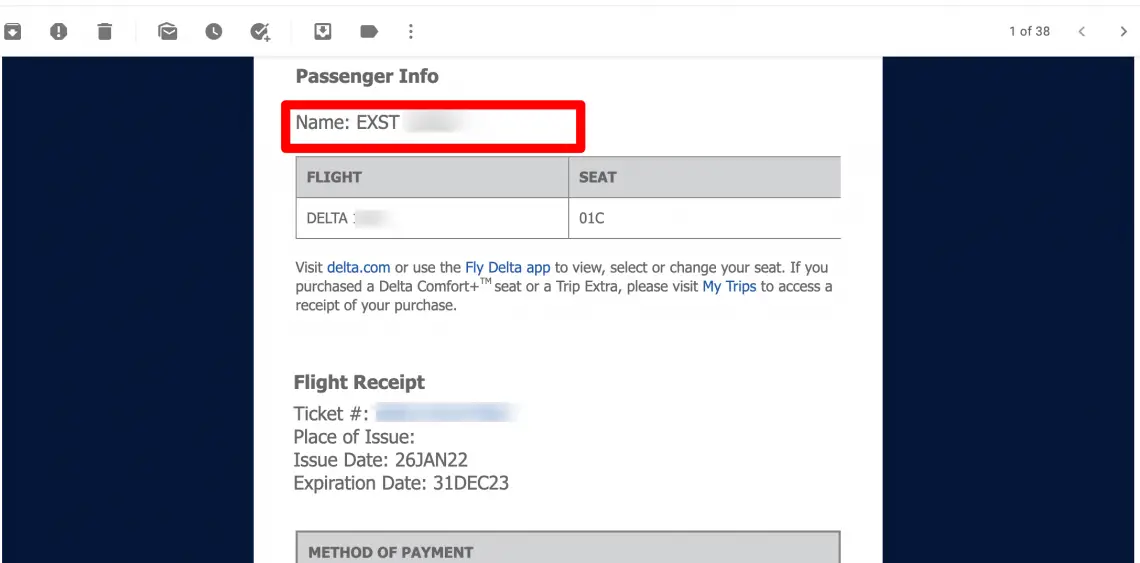Report the email as spam
Viewport: 1140px width, 563px height.
click(x=58, y=31)
